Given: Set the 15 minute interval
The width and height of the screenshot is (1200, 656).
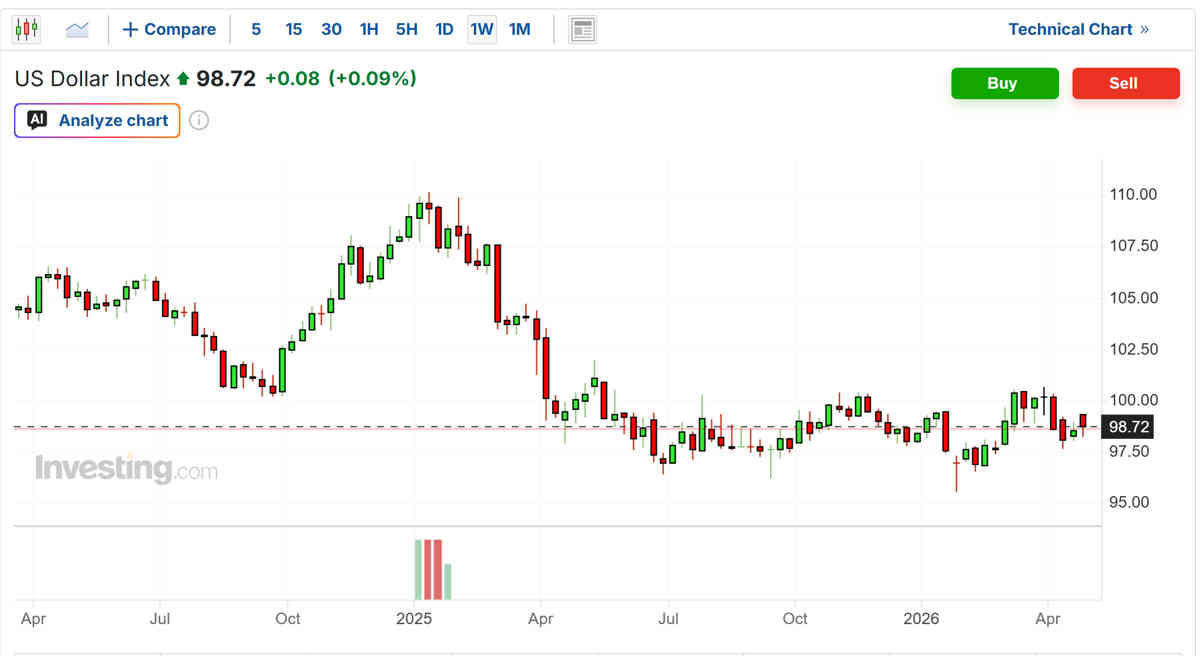Looking at the screenshot, I should pyautogui.click(x=293, y=29).
